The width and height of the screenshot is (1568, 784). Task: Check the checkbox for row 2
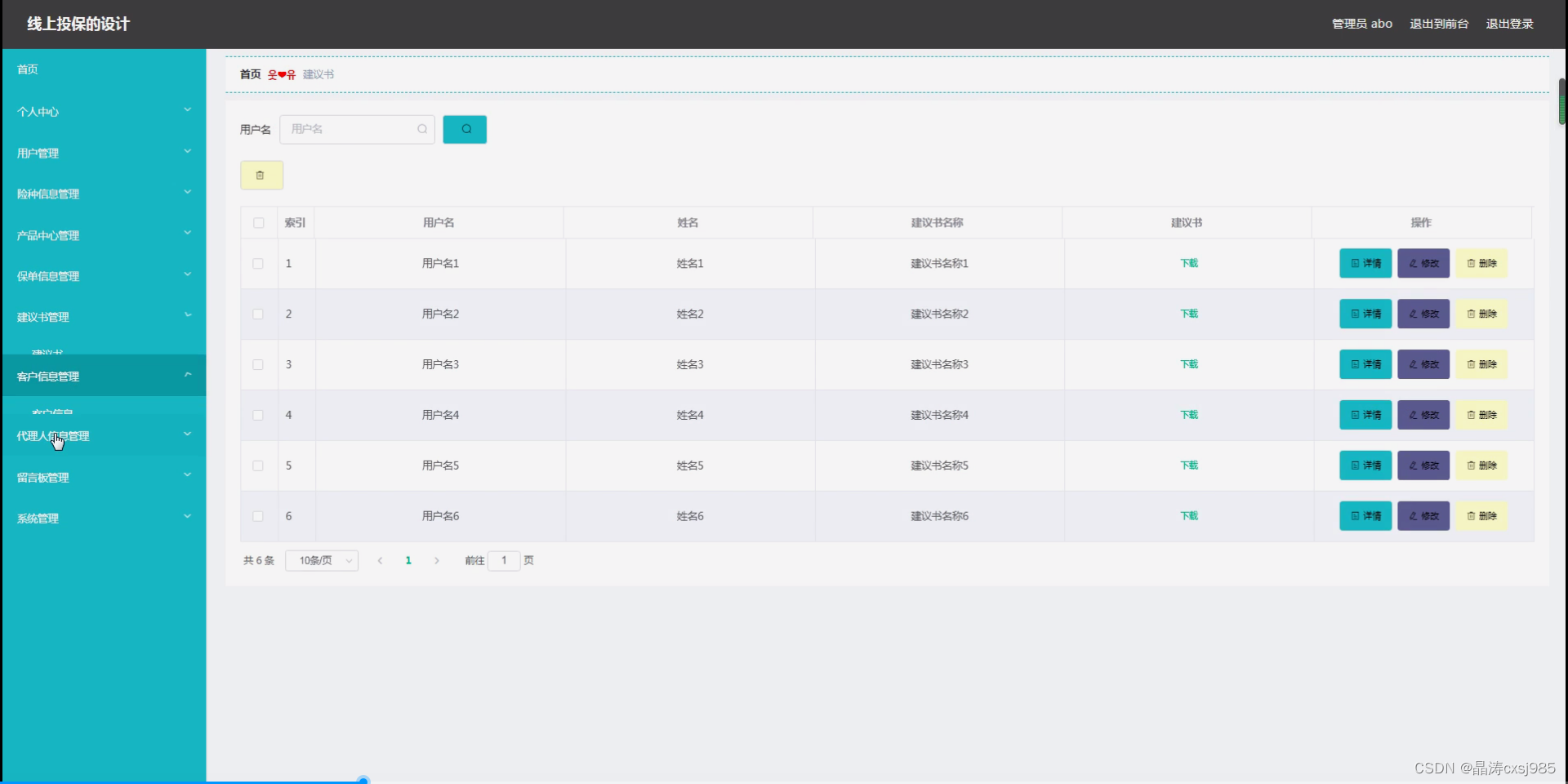(258, 314)
